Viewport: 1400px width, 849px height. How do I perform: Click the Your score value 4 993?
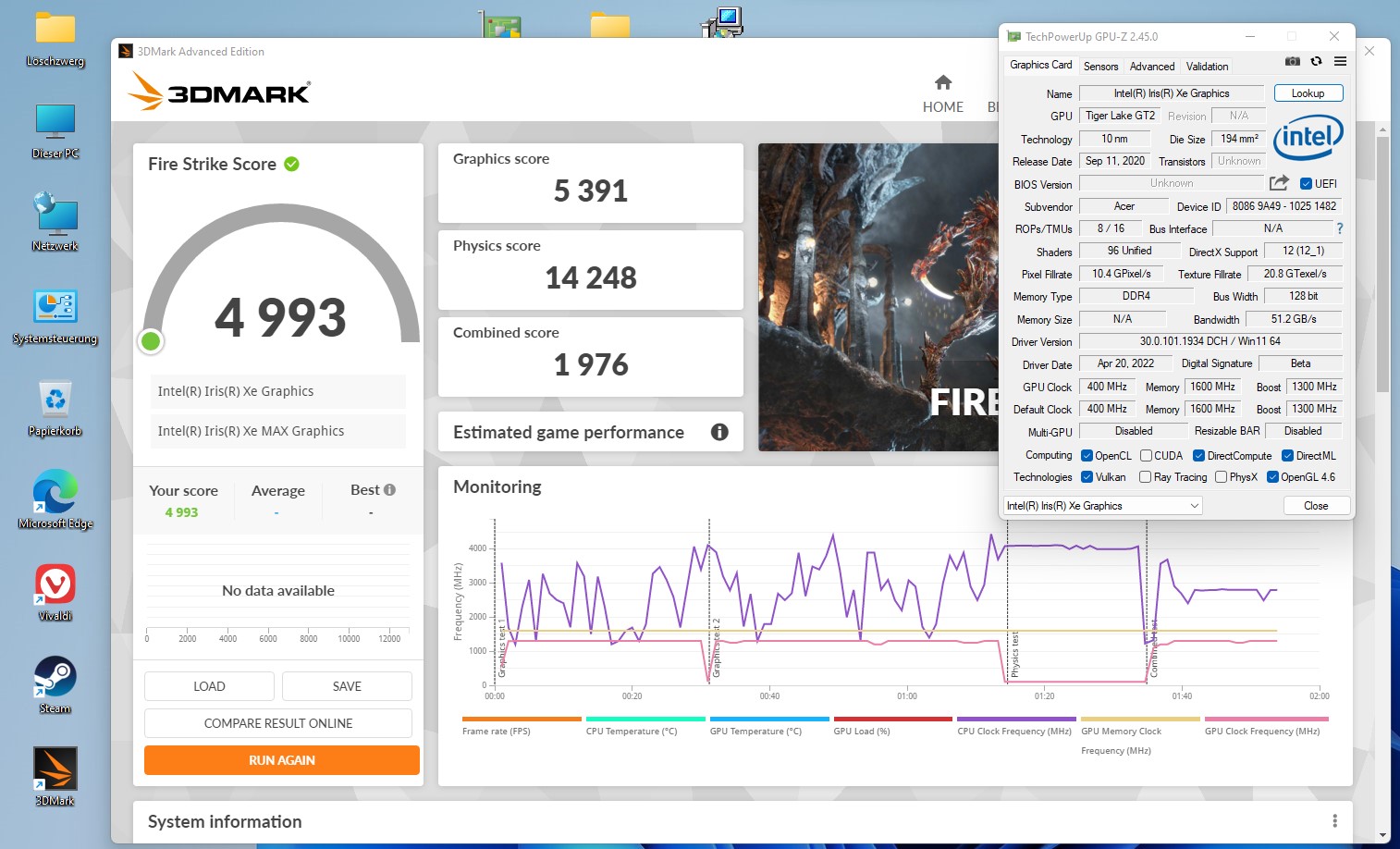181,512
